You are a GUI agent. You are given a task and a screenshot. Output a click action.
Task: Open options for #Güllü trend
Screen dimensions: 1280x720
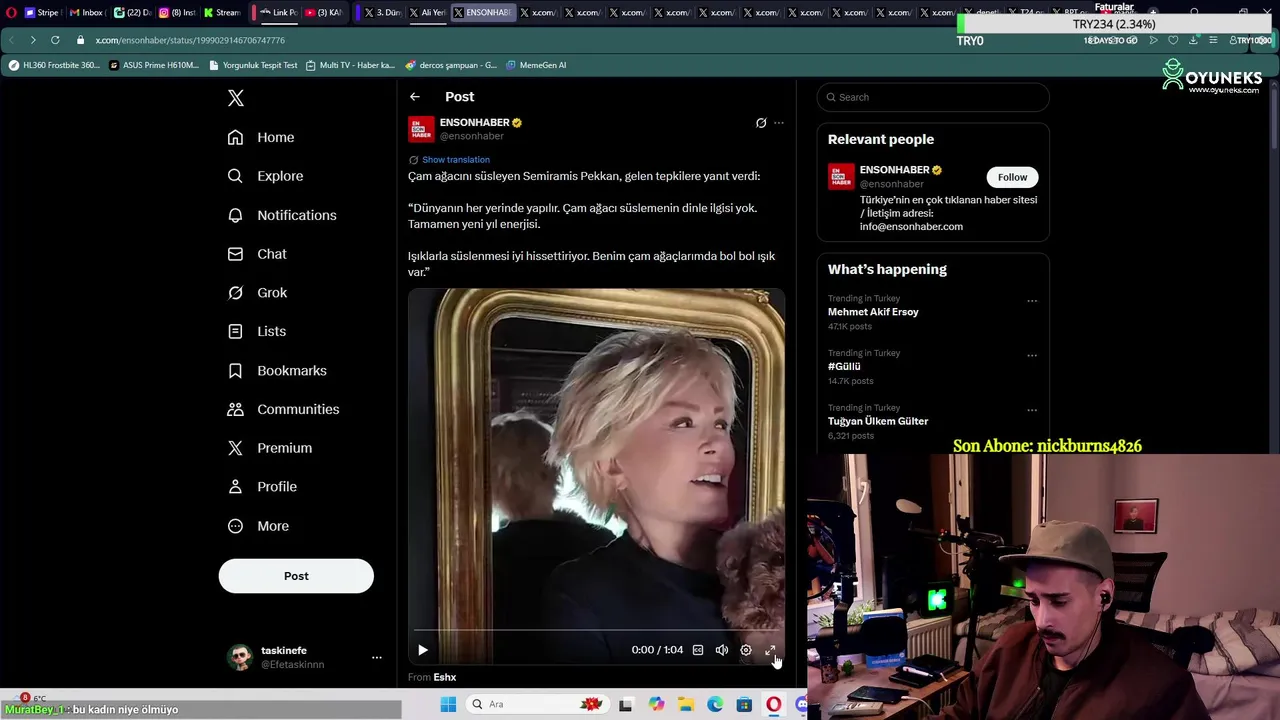tap(1032, 355)
